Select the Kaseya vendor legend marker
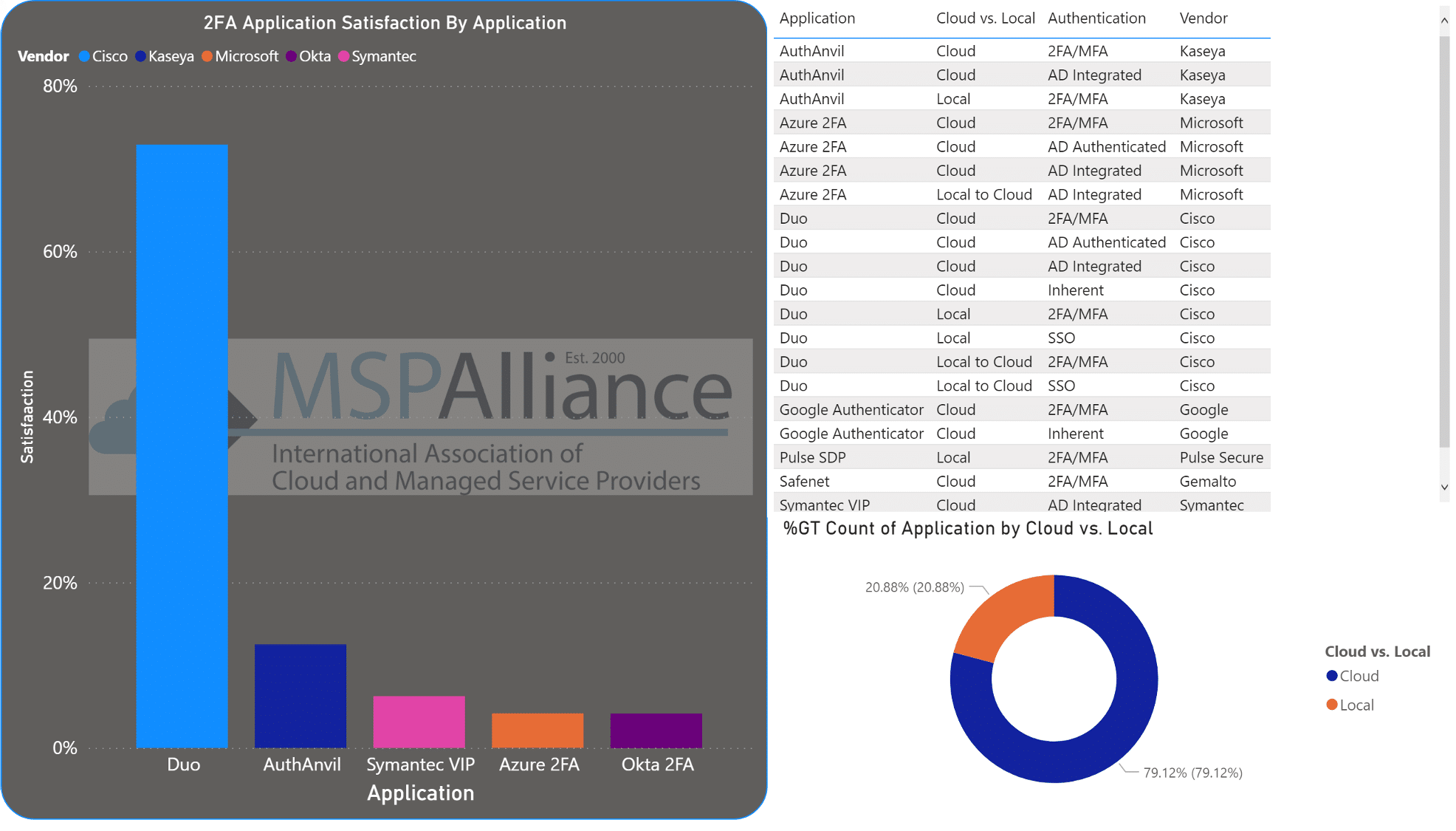 coord(140,56)
